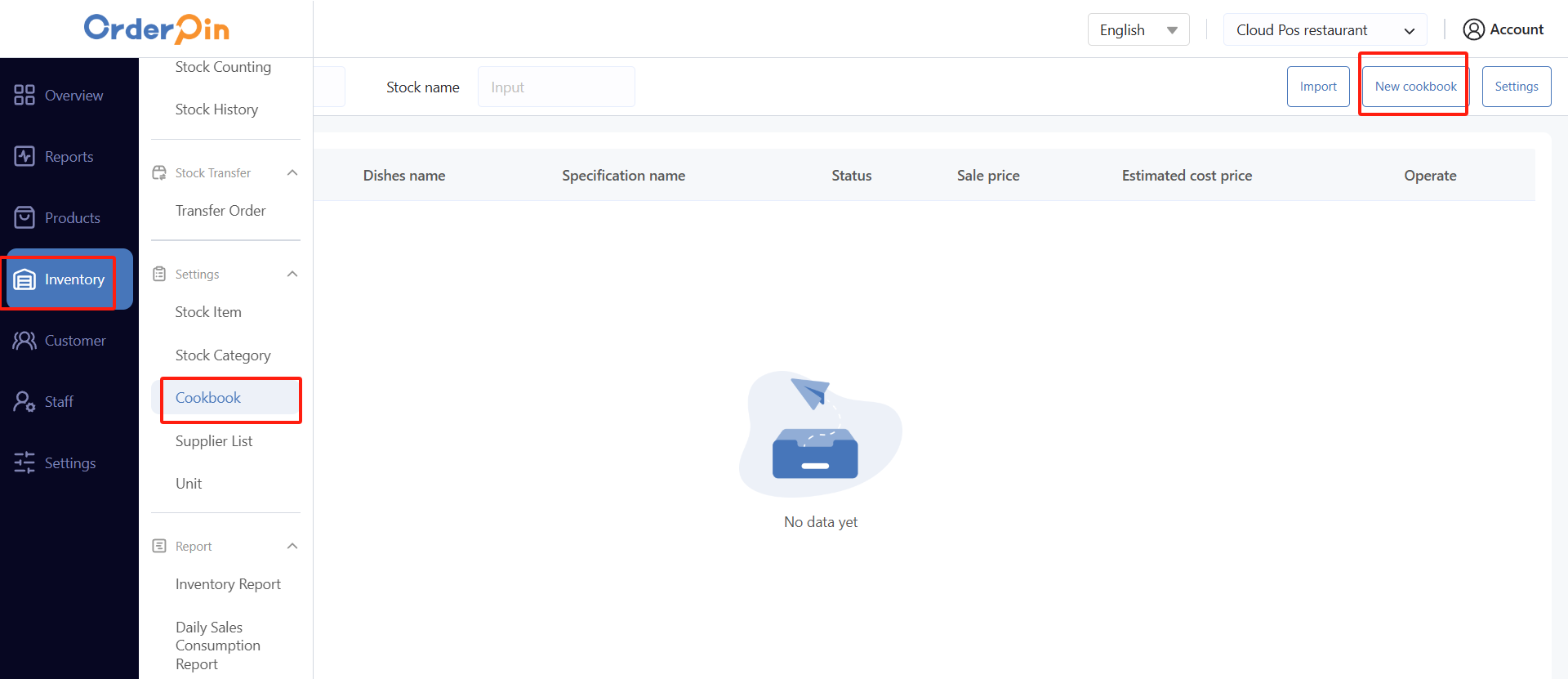Click the Reports chart icon

click(24, 156)
